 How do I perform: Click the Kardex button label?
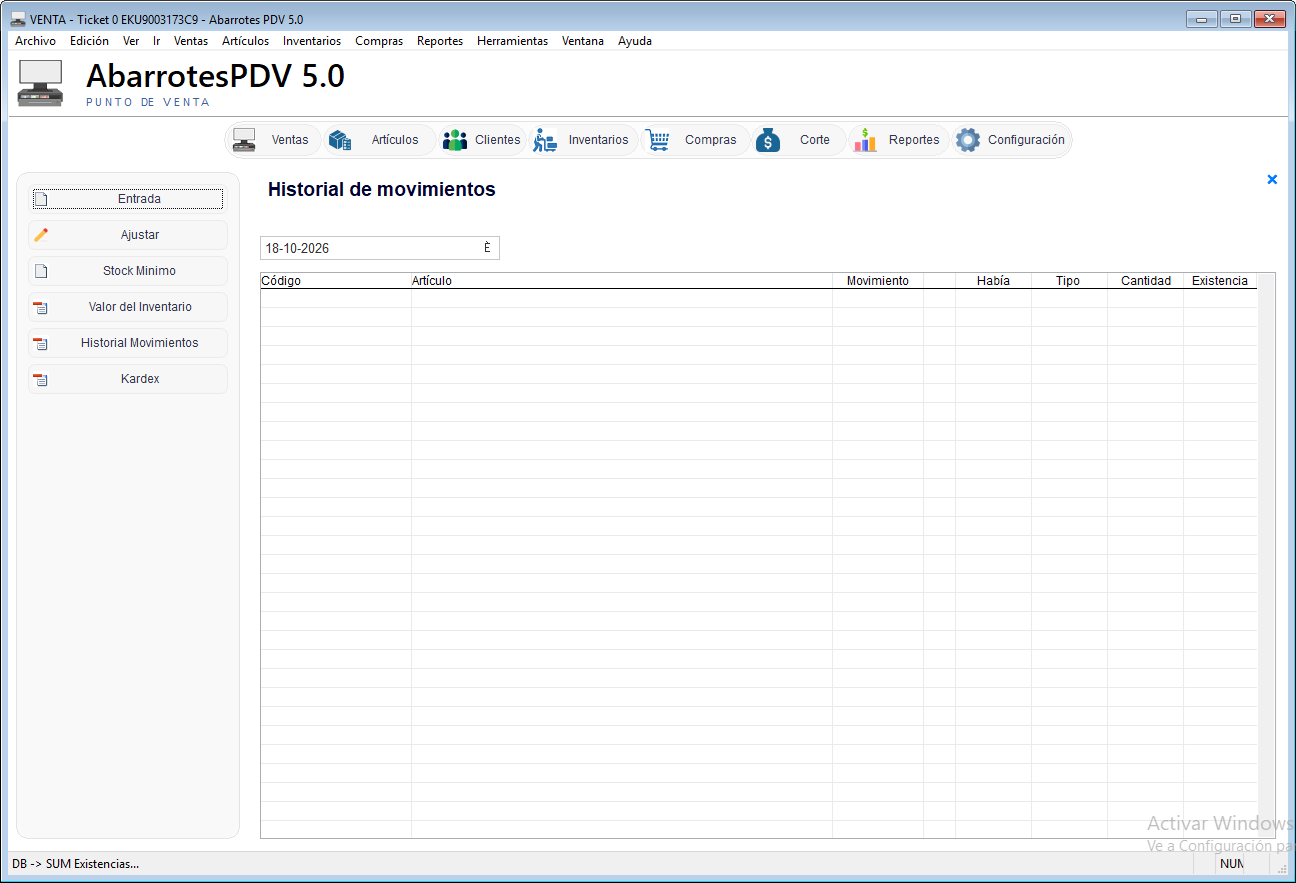140,379
